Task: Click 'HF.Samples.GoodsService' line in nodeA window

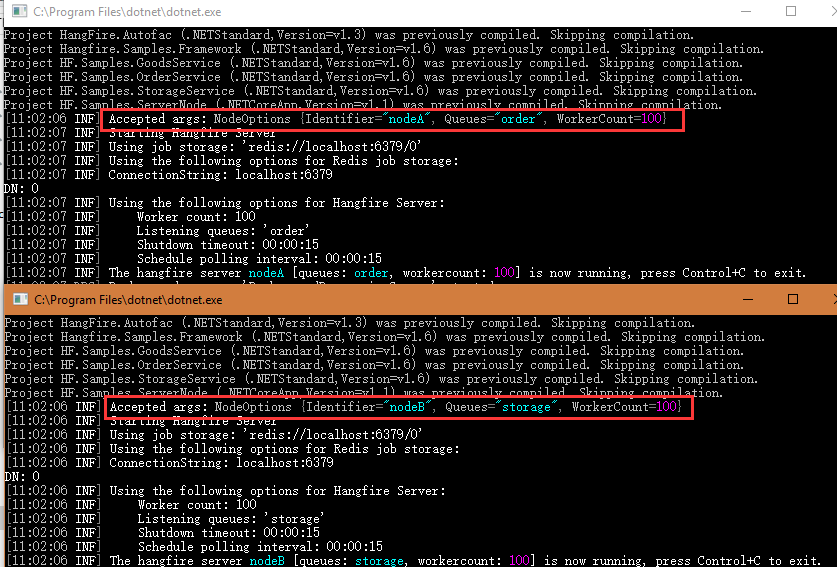Action: [x=373, y=62]
